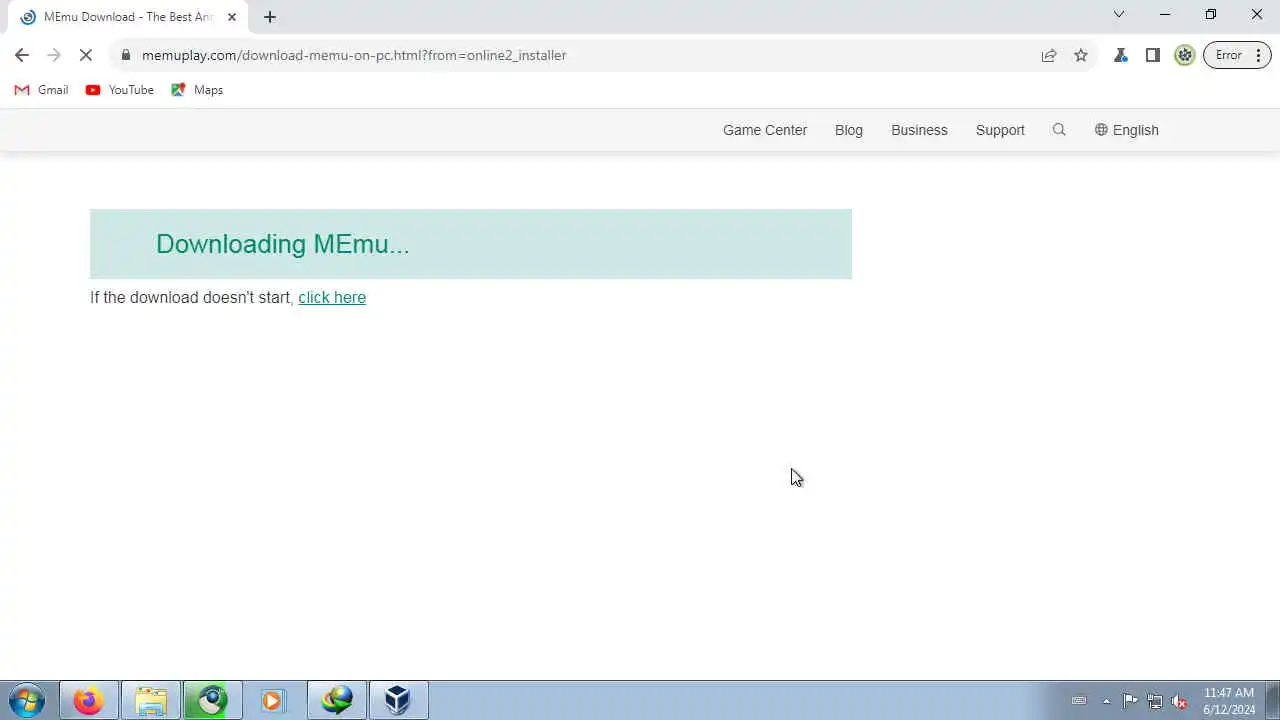
Task: Open the Game Center menu item
Action: (765, 130)
